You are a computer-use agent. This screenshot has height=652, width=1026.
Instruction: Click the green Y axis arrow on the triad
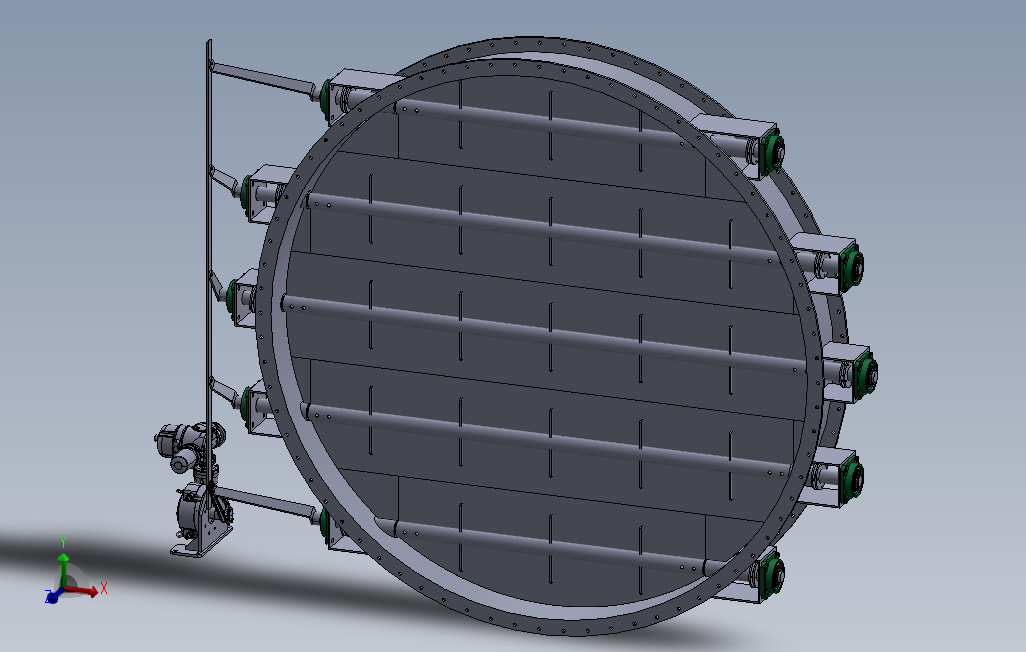pos(63,570)
